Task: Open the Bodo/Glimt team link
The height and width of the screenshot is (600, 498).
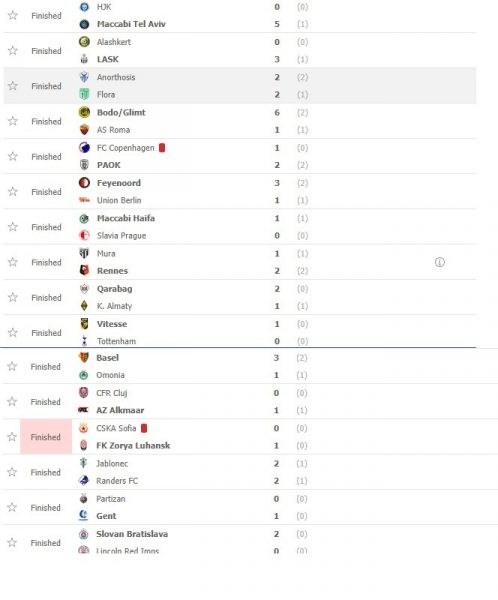Action: coord(121,112)
